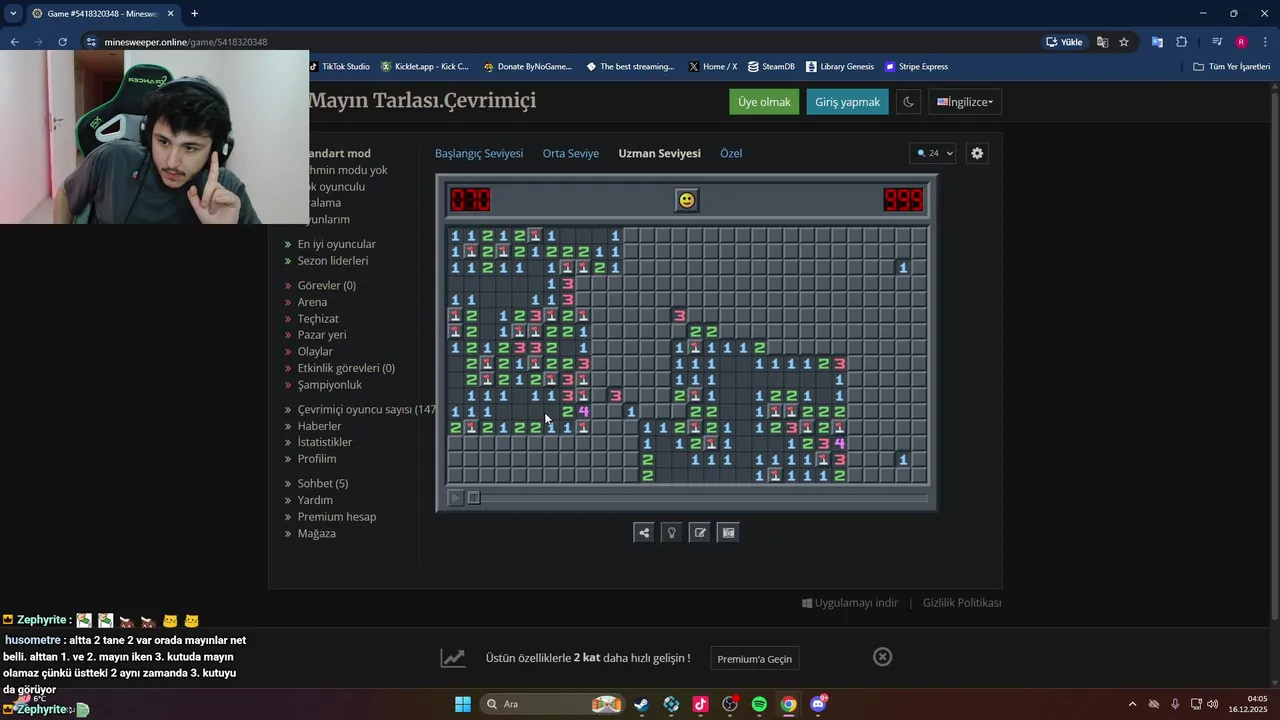Select the Uzman Seviyesi tab
Screen dimensions: 1280x720
pyautogui.click(x=659, y=153)
